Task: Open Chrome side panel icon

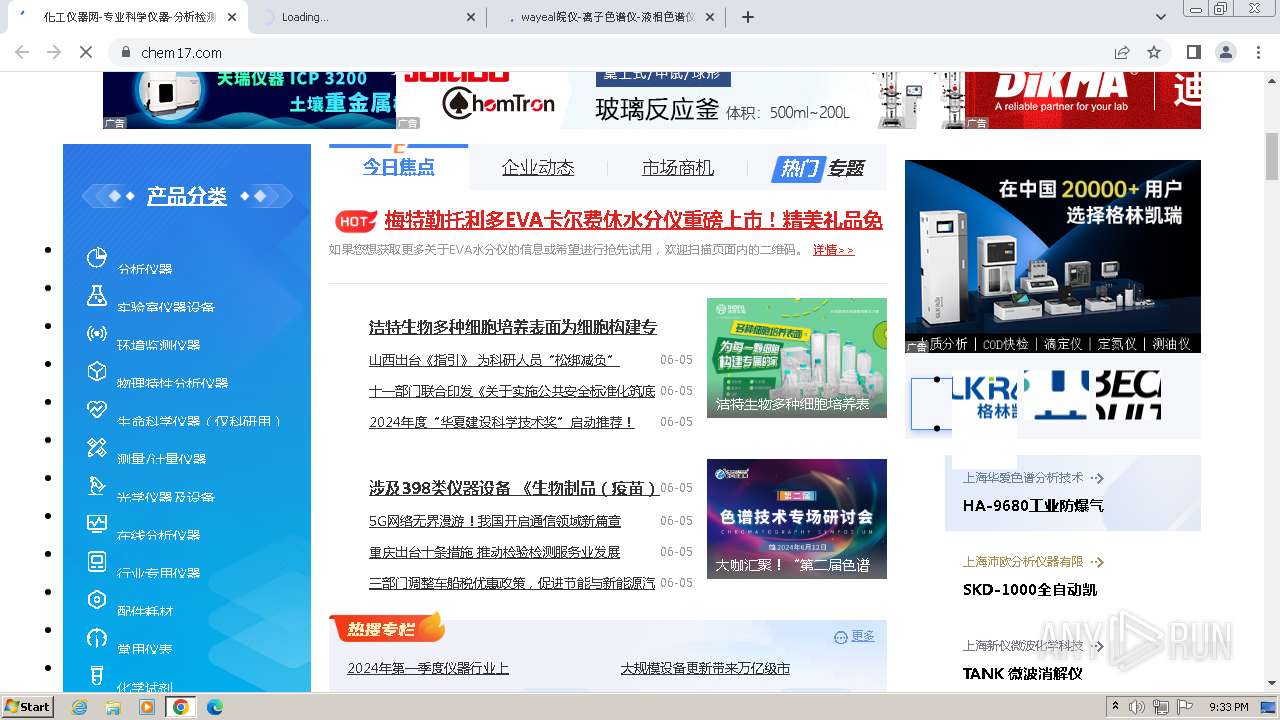Action: pos(1194,52)
